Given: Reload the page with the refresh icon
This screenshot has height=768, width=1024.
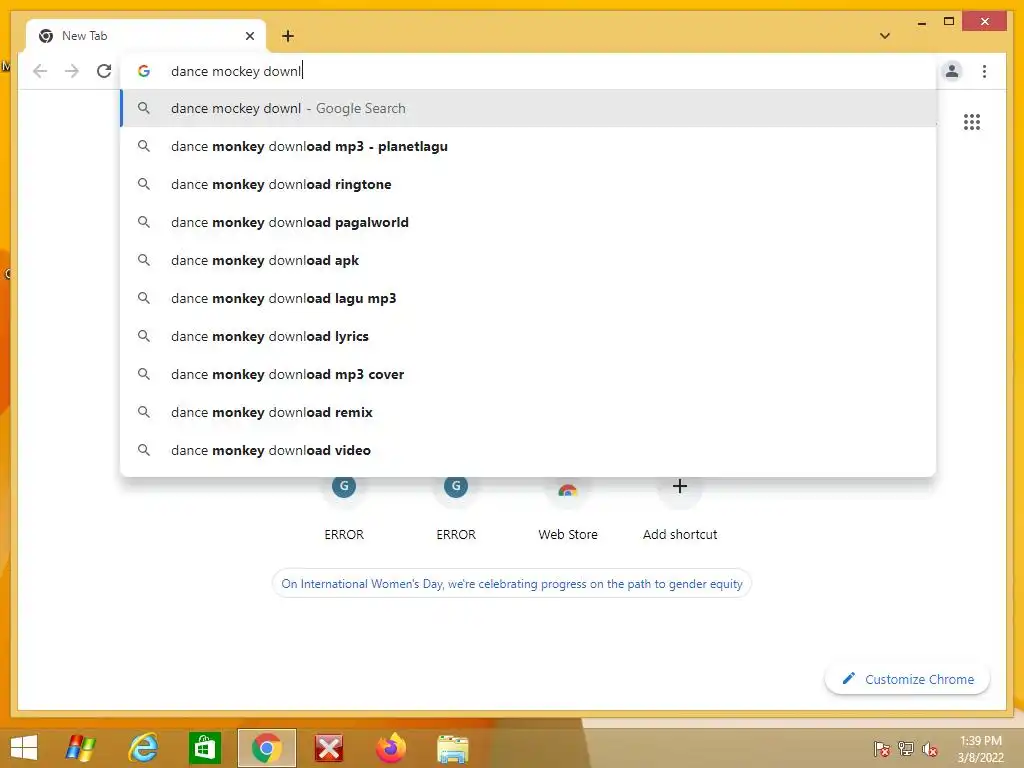Looking at the screenshot, I should (x=104, y=71).
